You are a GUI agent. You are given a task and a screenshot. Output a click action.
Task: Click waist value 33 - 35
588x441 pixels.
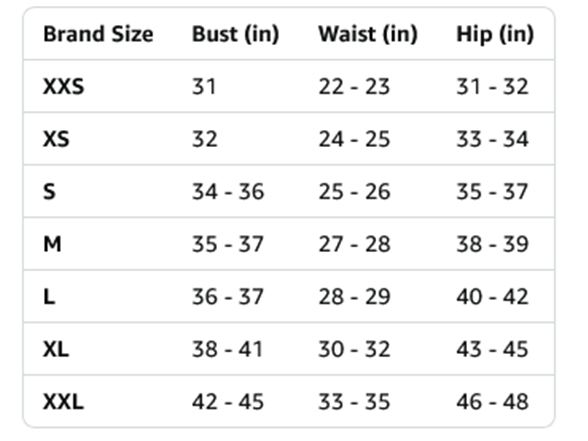click(x=354, y=402)
